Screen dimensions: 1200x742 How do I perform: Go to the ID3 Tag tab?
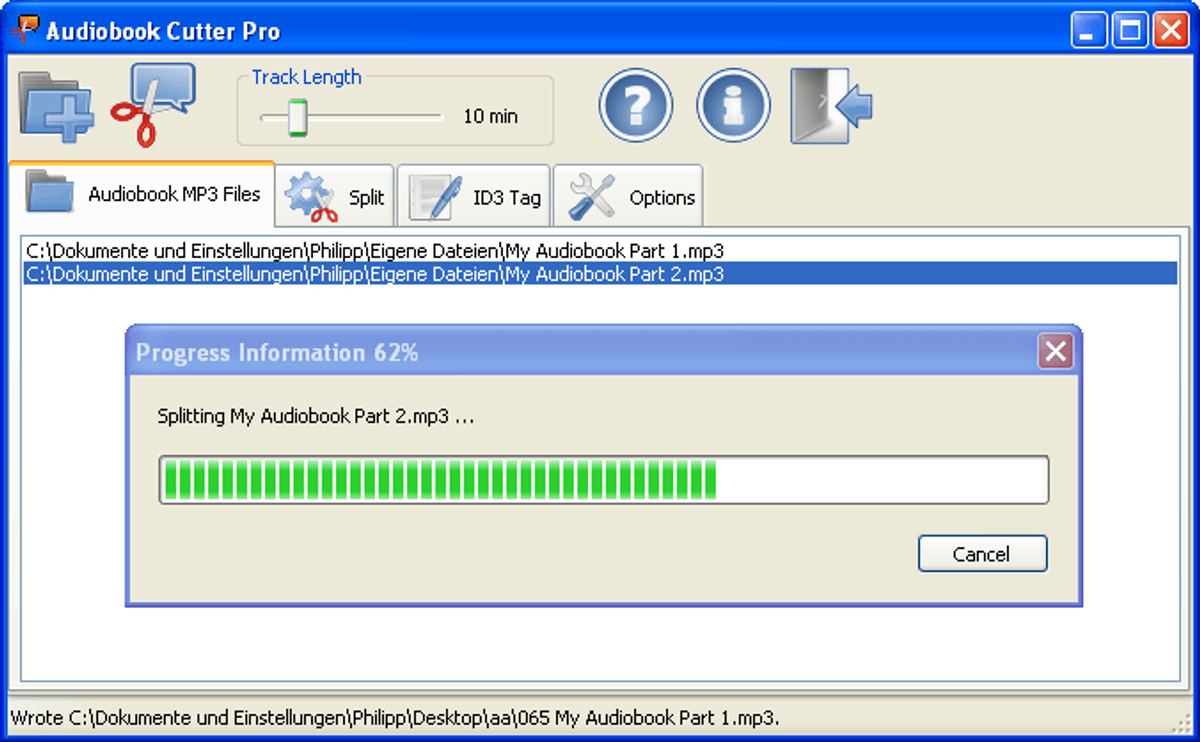point(474,197)
